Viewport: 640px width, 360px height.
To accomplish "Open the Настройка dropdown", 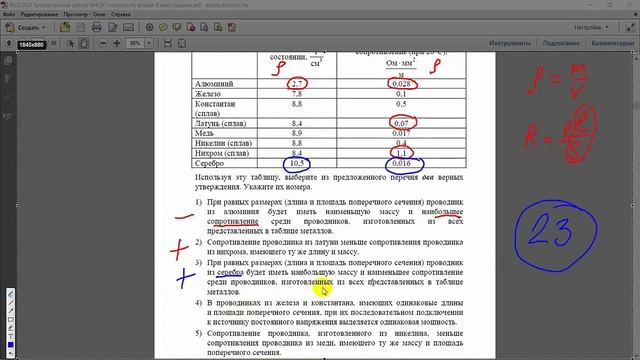I will click(x=591, y=27).
